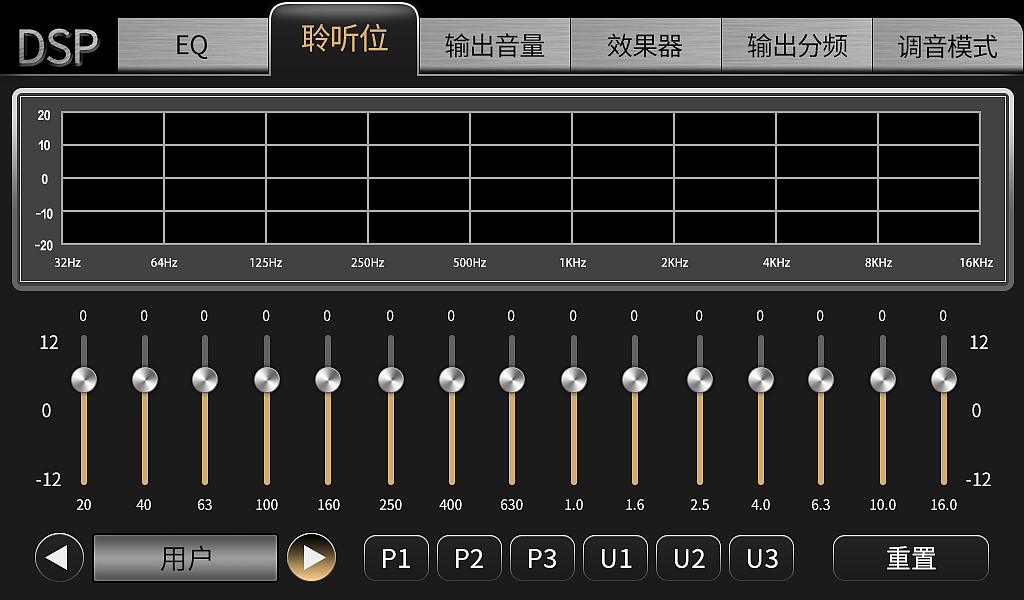1024x600 pixels.
Task: Open the 输出分频 tab
Action: coord(797,44)
